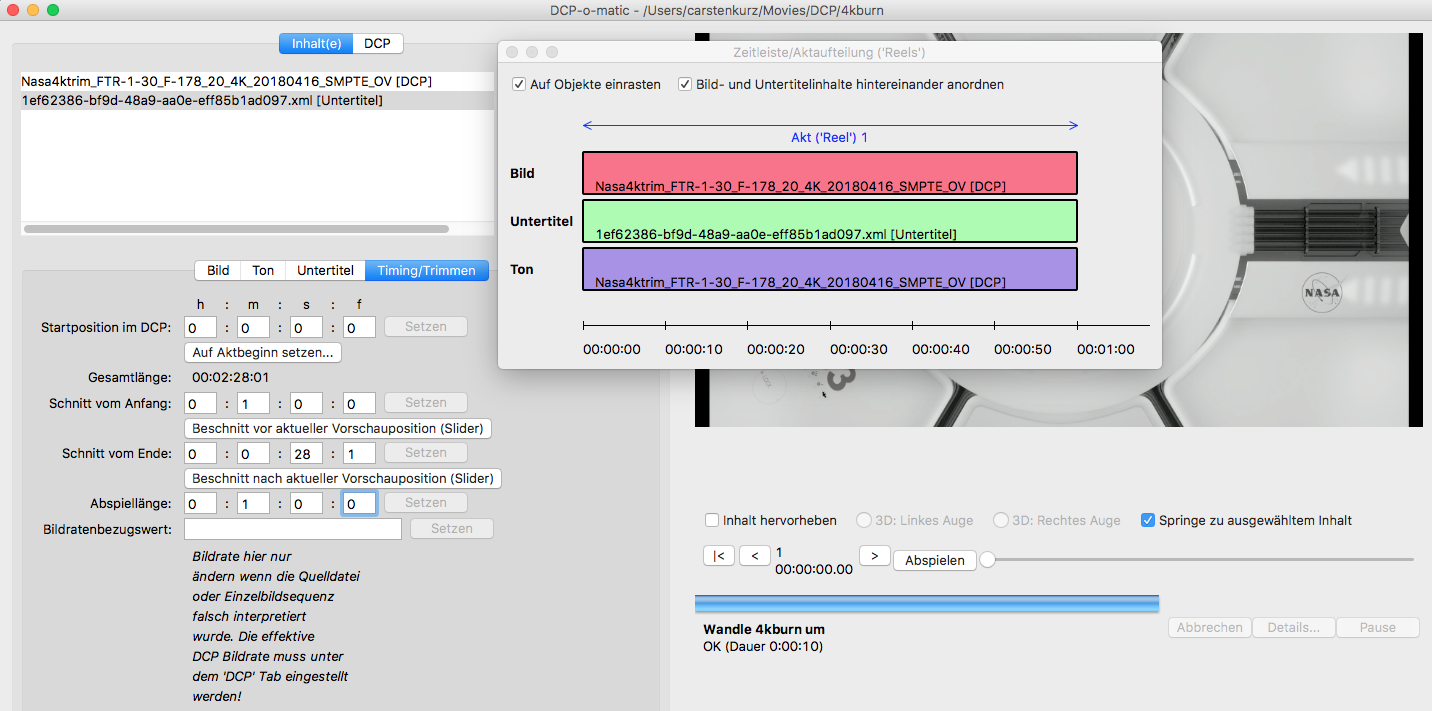The height and width of the screenshot is (711, 1432).
Task: Click Schnitt vom Ende seconds field showing 28
Action: click(306, 453)
